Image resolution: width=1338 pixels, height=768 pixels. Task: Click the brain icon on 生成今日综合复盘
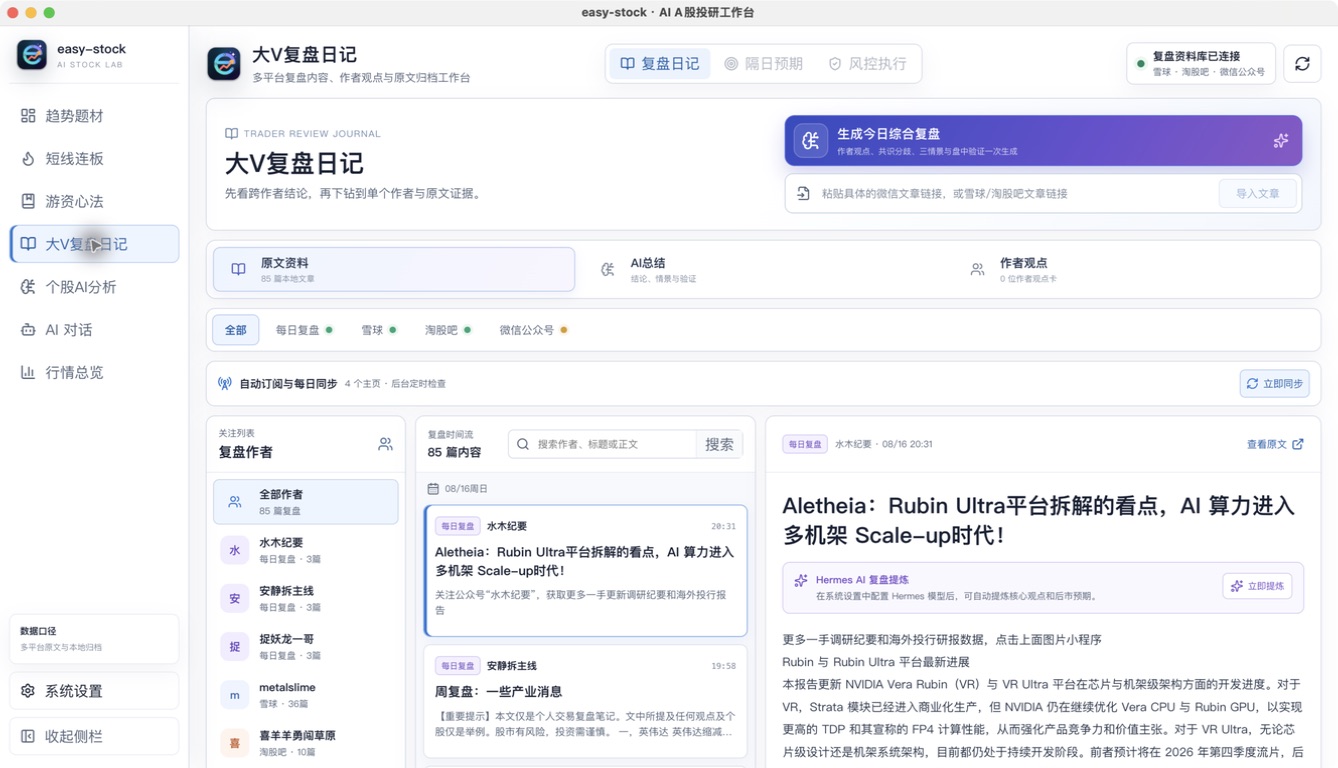coord(811,141)
